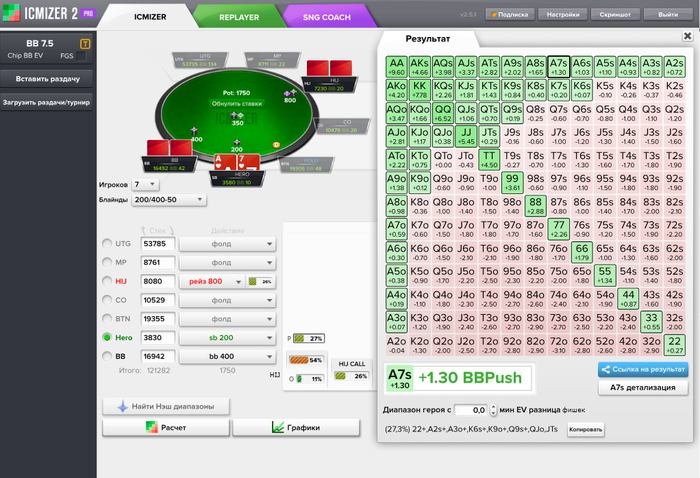Click the P 27% range bar
The image size is (700, 478).
[308, 338]
